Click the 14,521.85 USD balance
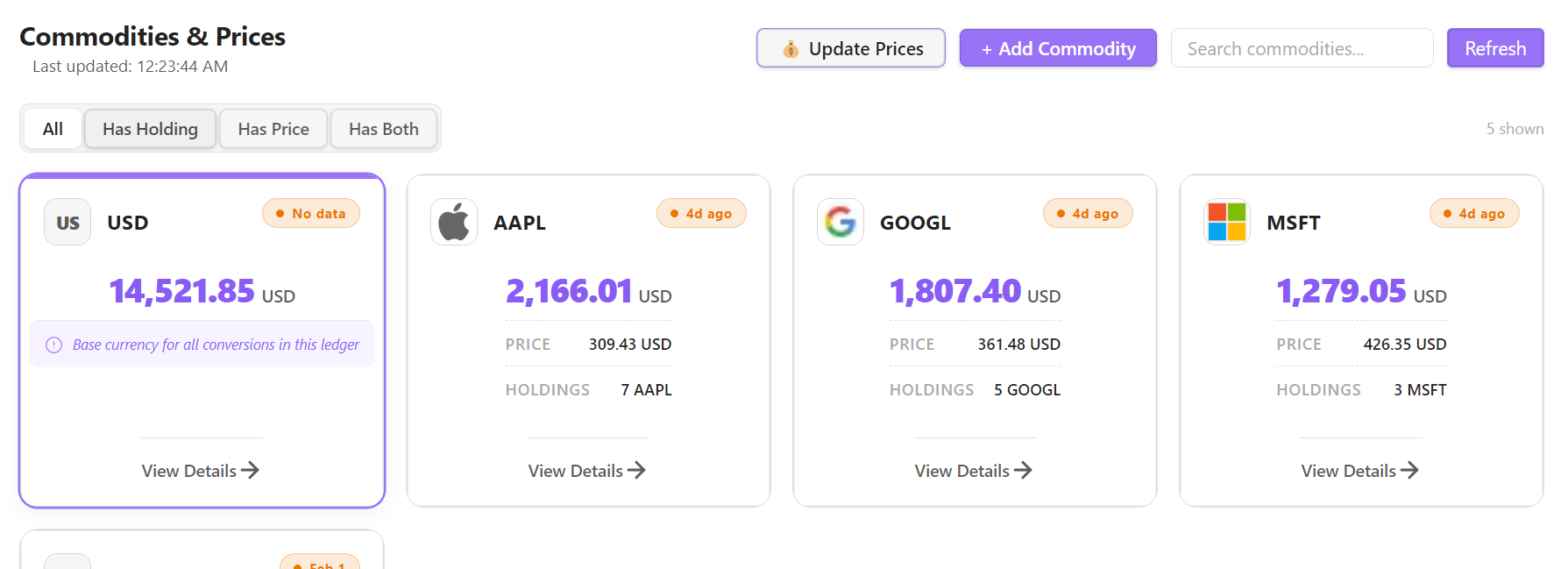Viewport: 1568px width, 569px height. pos(202,291)
